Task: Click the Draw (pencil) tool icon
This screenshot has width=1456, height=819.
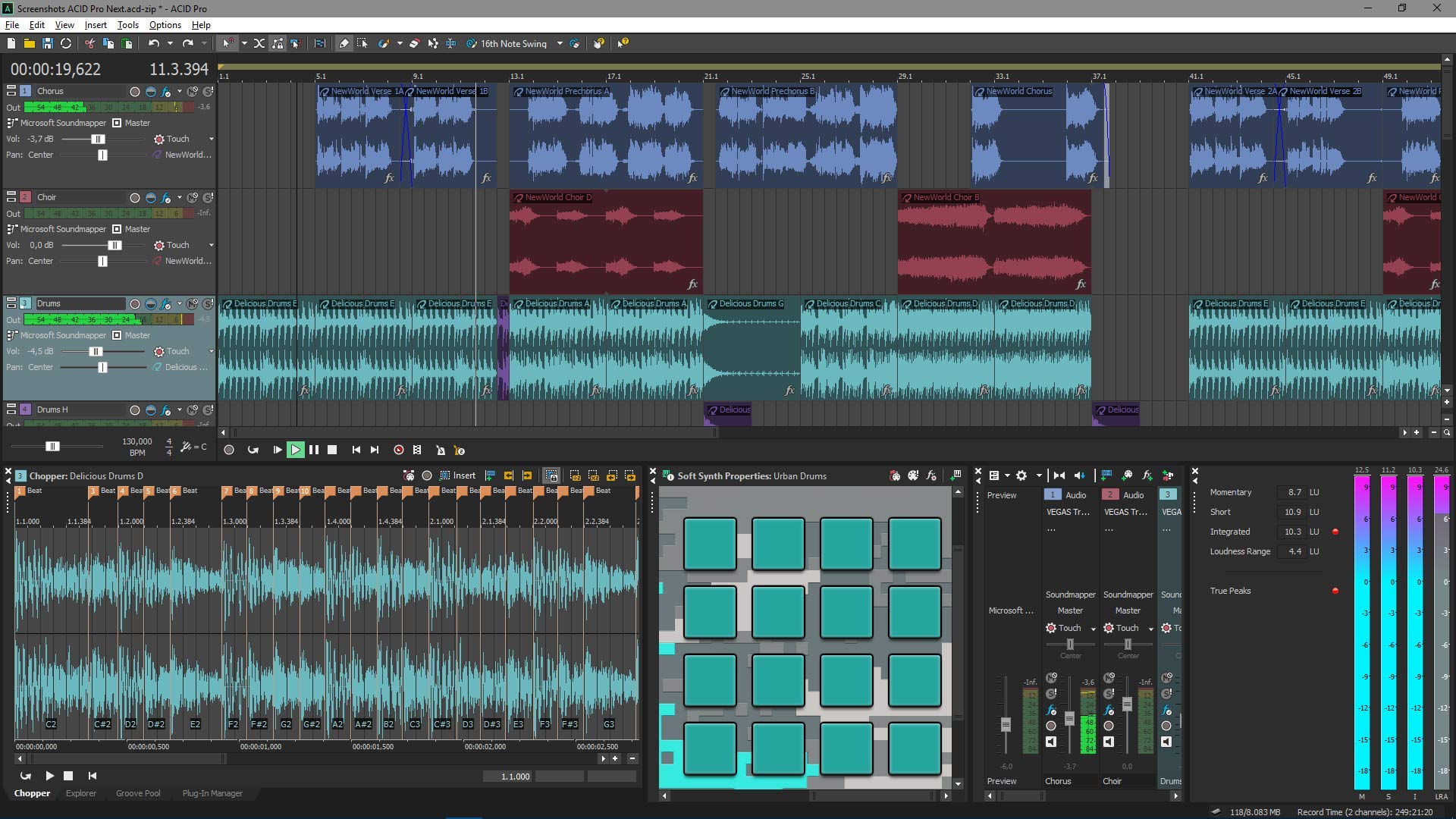Action: (344, 43)
